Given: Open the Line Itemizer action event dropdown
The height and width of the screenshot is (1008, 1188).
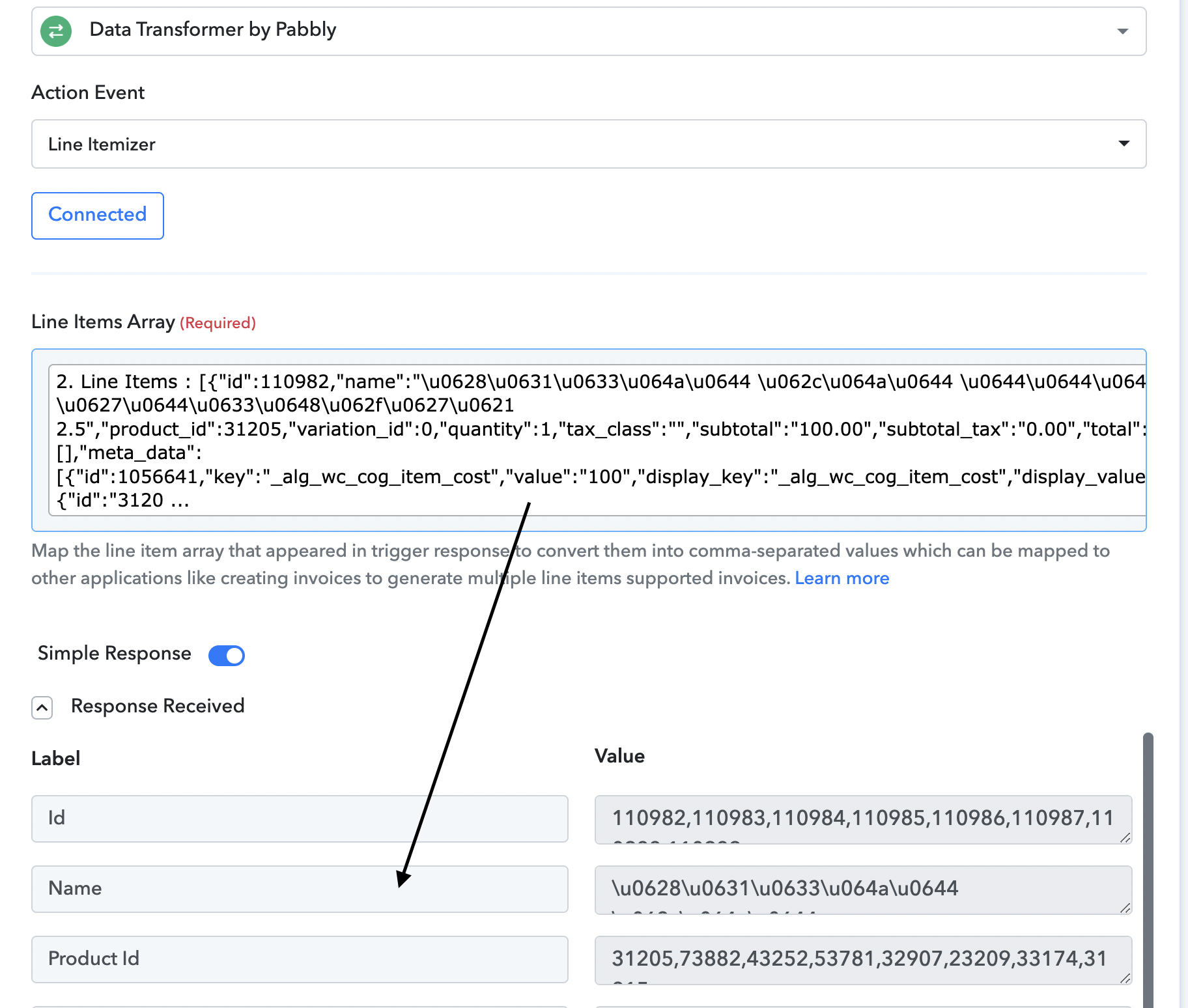Looking at the screenshot, I should click(x=589, y=144).
